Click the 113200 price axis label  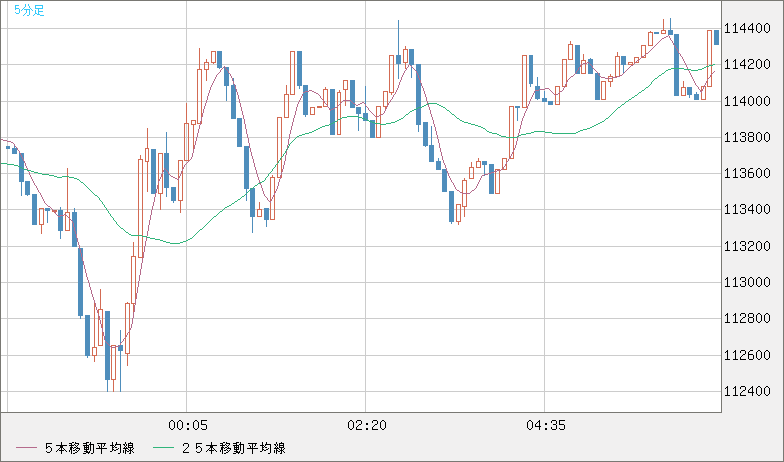tap(748, 246)
